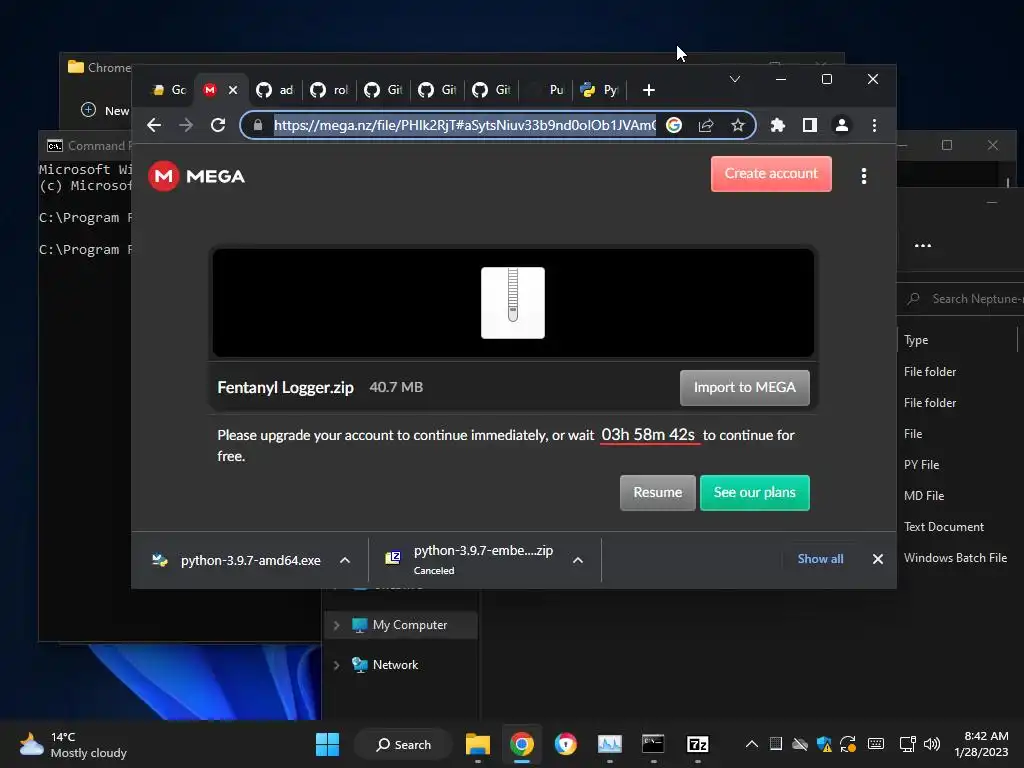Switch to the 'Pu' tab
This screenshot has width=1024, height=768.
click(x=547, y=90)
